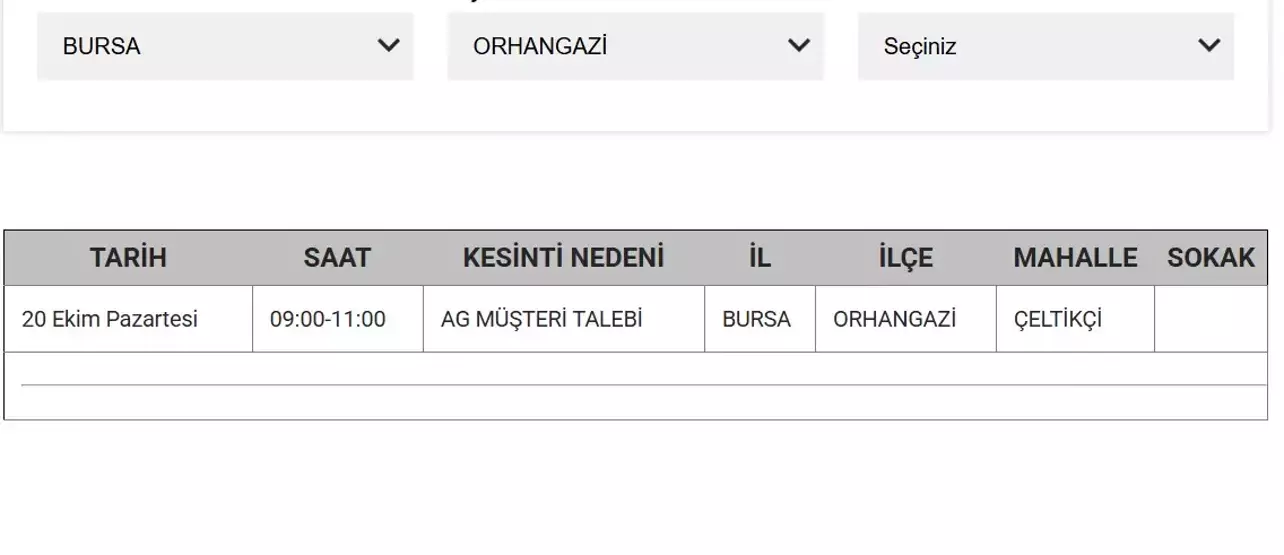Click the chevron arrow beside Seçiniz
The height and width of the screenshot is (555, 1284).
pyautogui.click(x=1209, y=46)
